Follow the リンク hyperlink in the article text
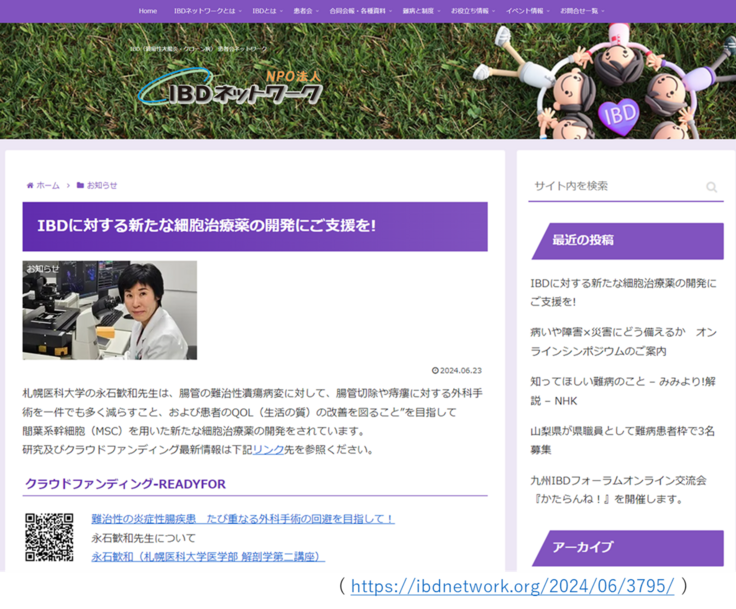 (x=268, y=450)
